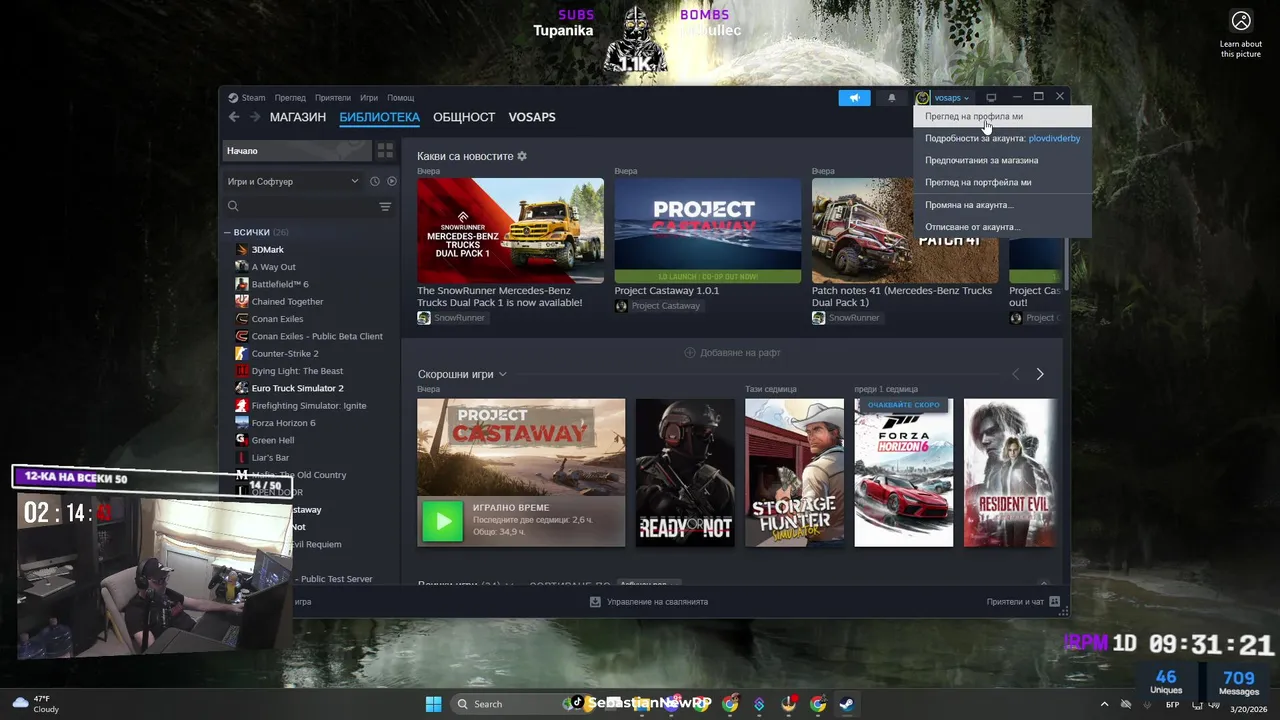Viewport: 1280px width, 720px height.
Task: Click Начало home button
Action: (296, 151)
